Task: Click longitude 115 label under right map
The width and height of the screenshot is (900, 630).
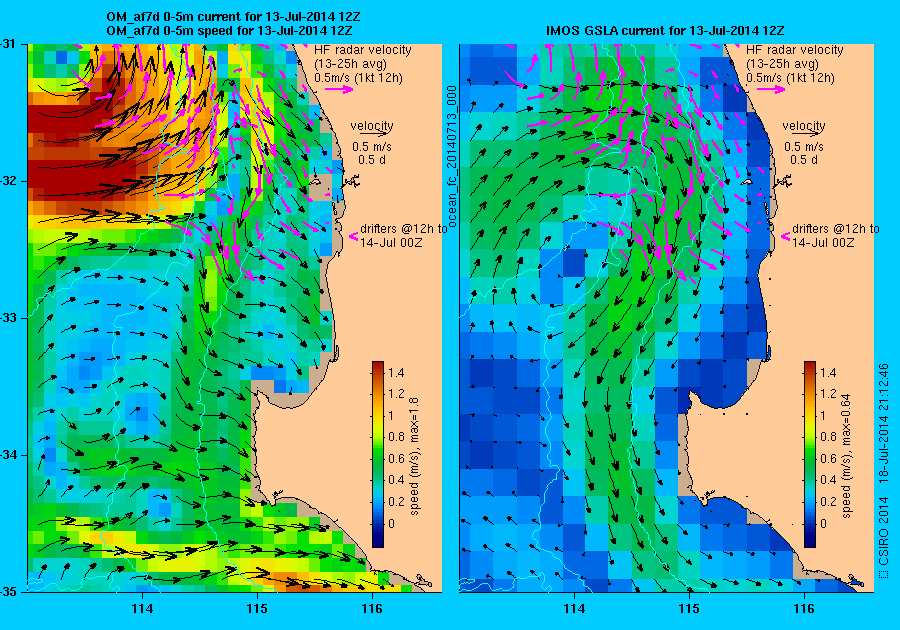Action: coord(689,609)
